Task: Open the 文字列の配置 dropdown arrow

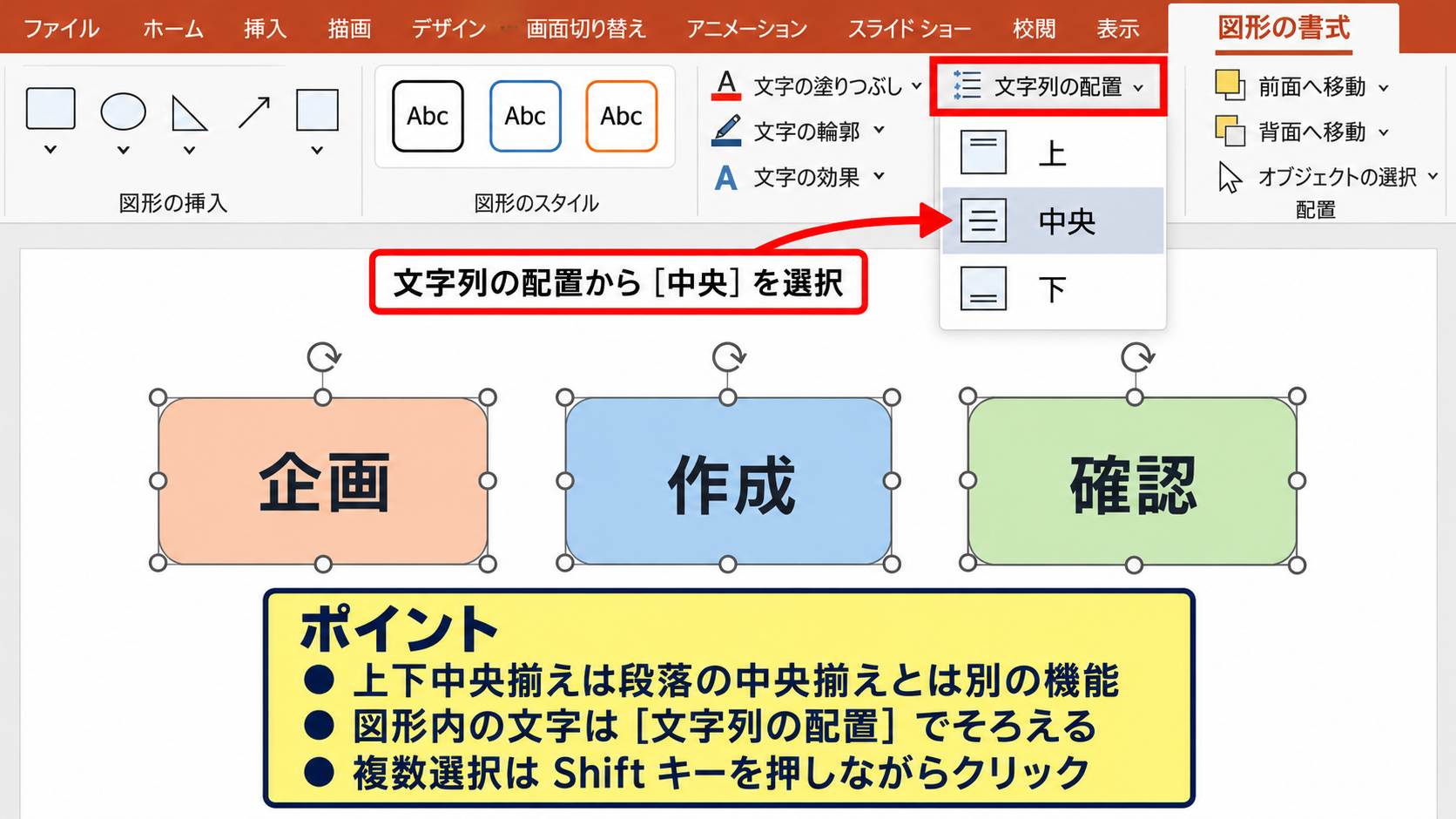Action: 1138,87
